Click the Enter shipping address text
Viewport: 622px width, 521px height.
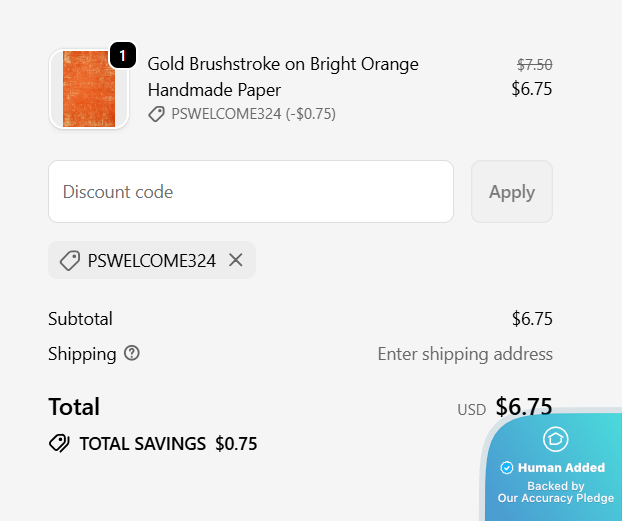464,354
